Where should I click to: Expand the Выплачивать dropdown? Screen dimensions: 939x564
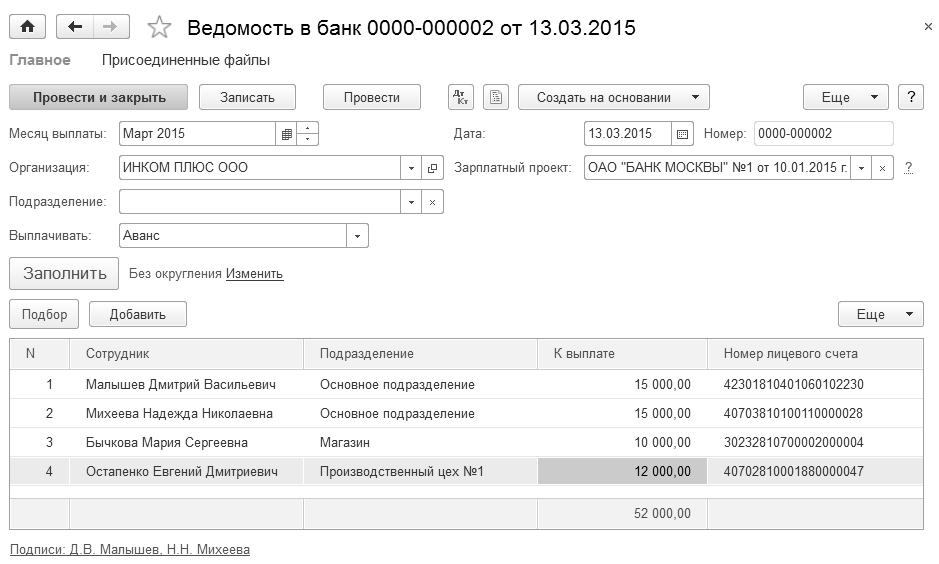358,236
